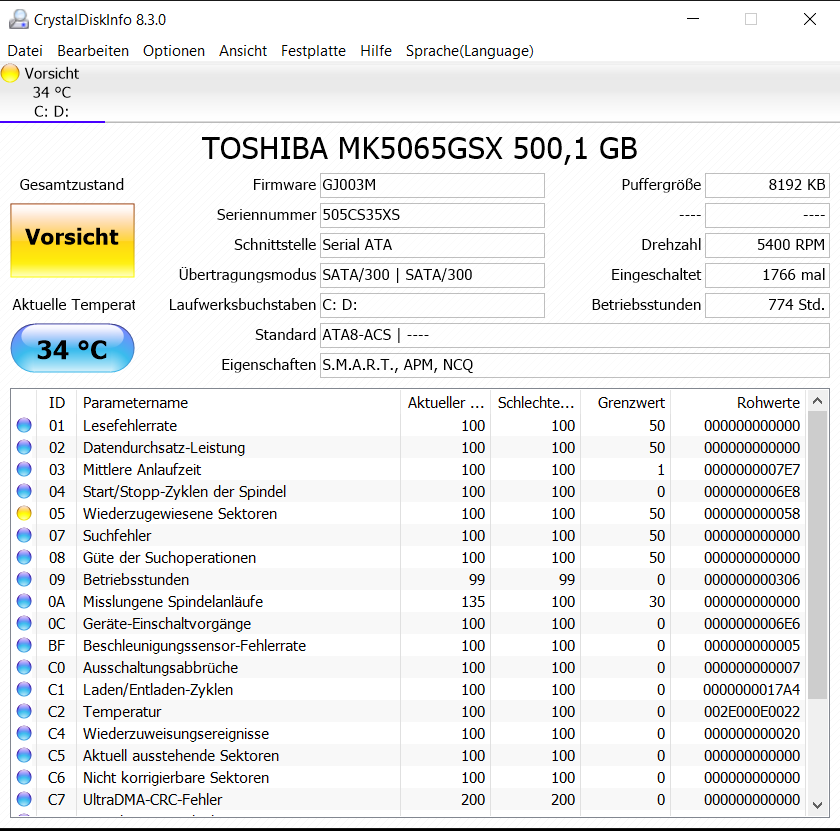
Task: Click the status dot for Suchfehler
Action: (x=24, y=535)
